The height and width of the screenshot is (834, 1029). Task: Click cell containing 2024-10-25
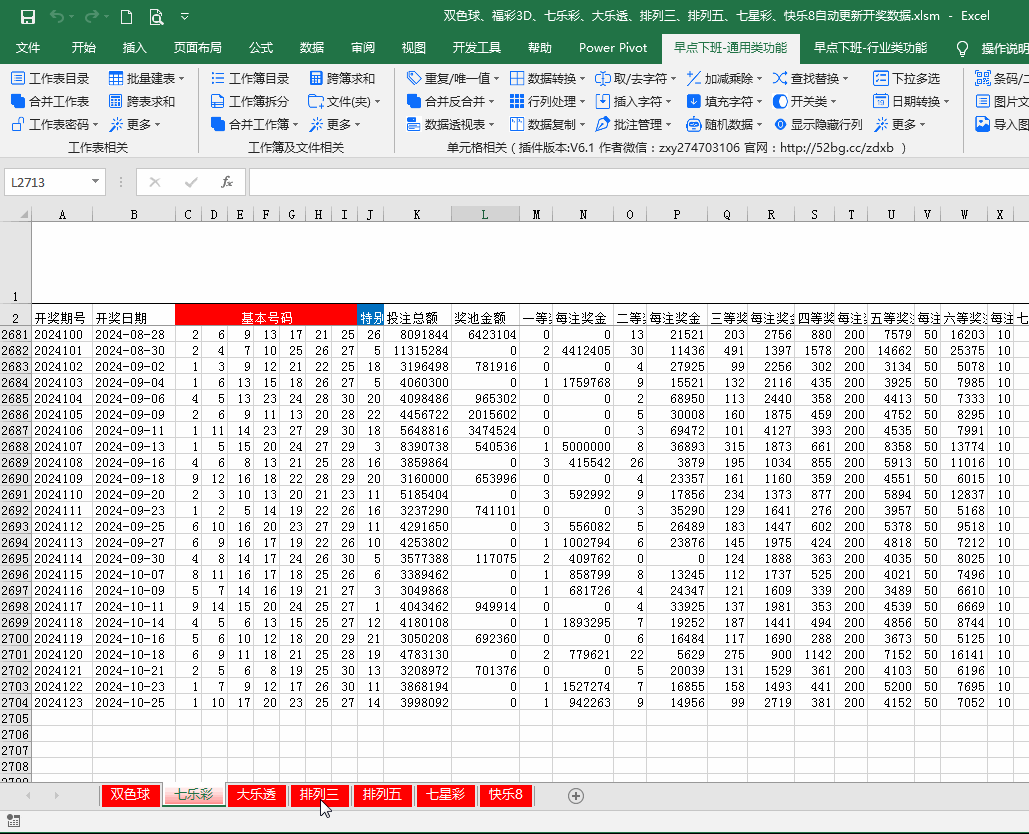(134, 703)
